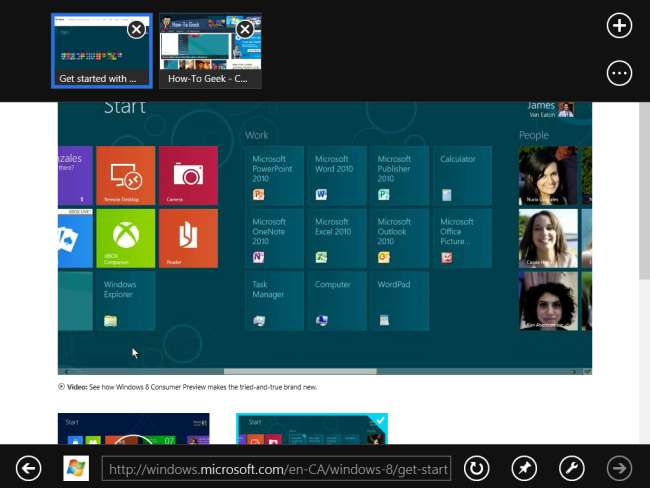
Task: Open the page tools wrench button
Action: [571, 468]
